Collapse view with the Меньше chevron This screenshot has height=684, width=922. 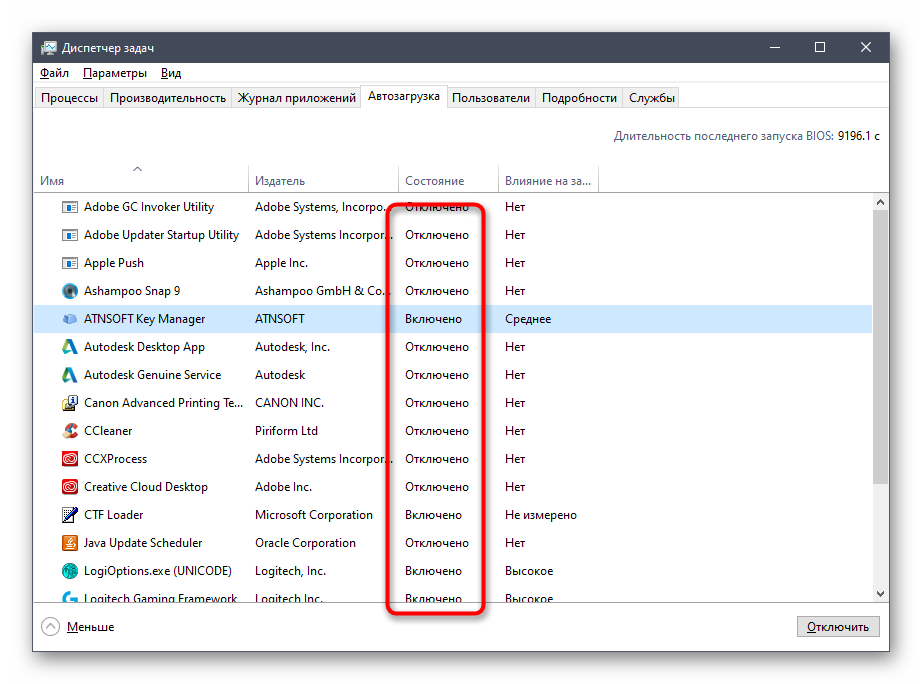coord(50,627)
